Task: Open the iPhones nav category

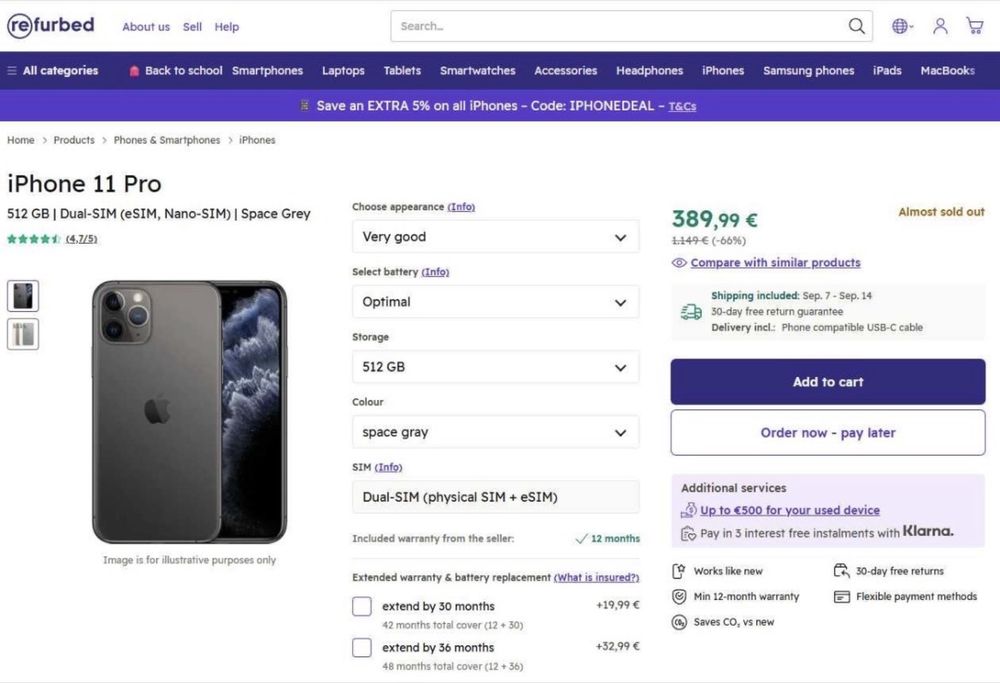Action: (x=723, y=71)
